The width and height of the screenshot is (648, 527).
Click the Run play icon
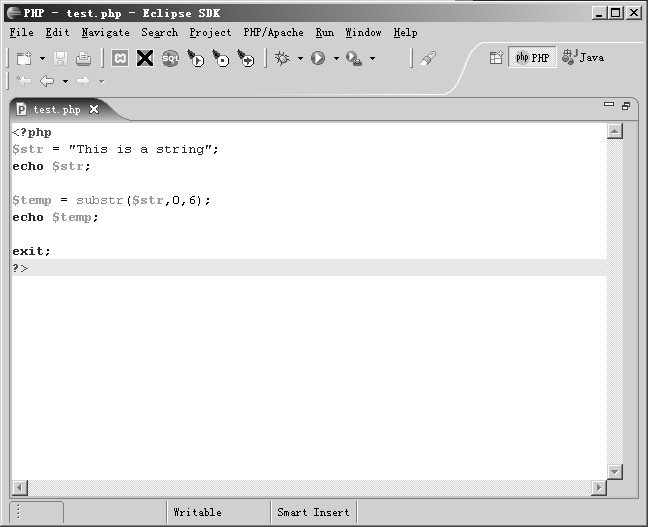click(318, 58)
